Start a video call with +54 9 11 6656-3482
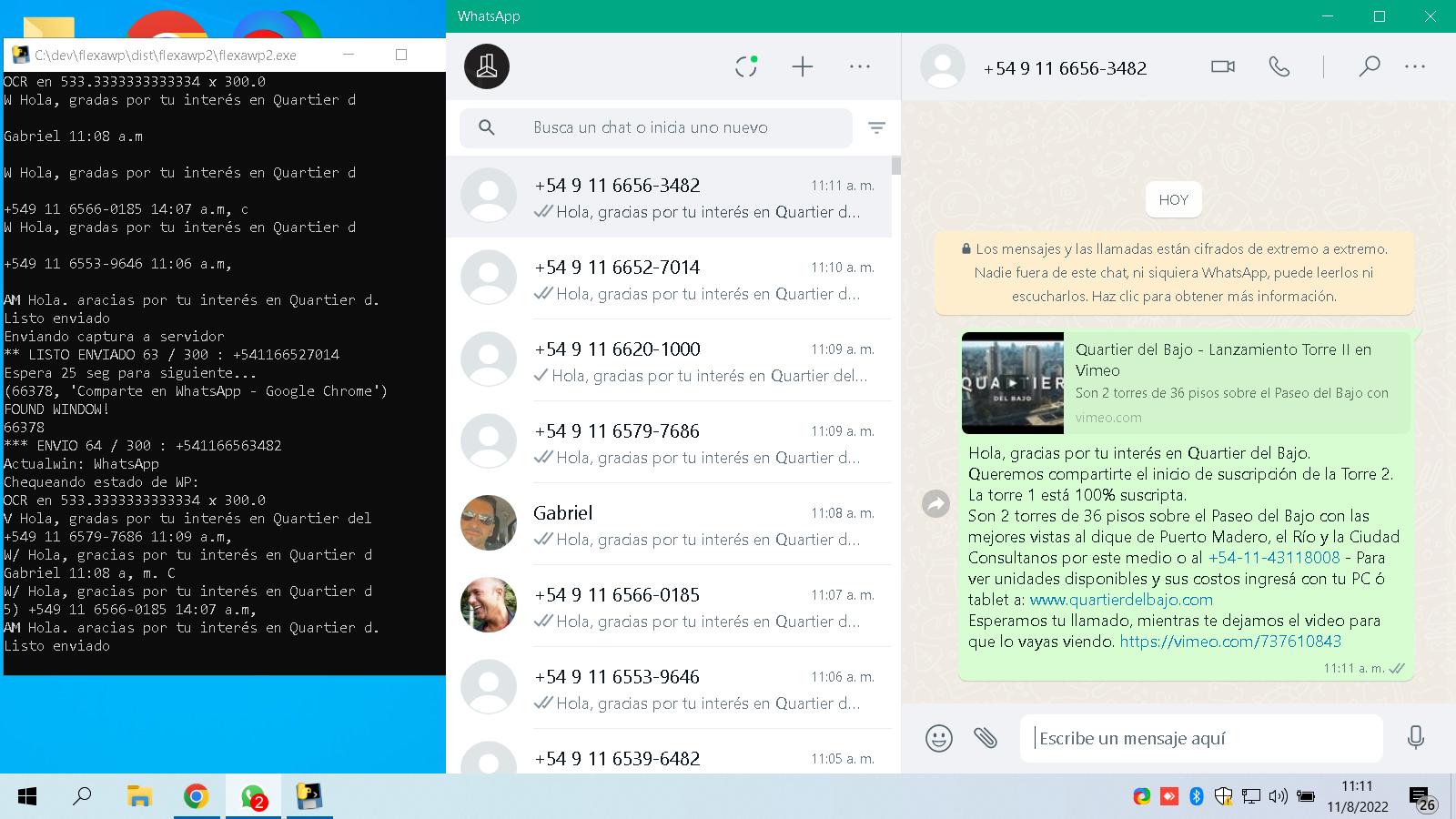 coord(1223,66)
